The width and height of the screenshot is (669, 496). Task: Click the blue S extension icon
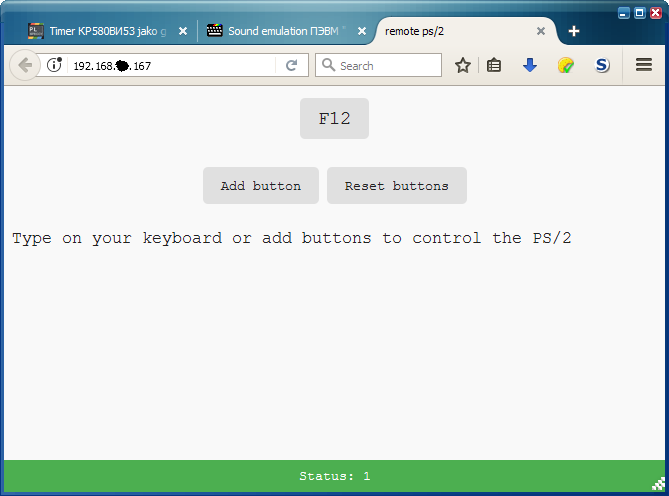pos(602,65)
